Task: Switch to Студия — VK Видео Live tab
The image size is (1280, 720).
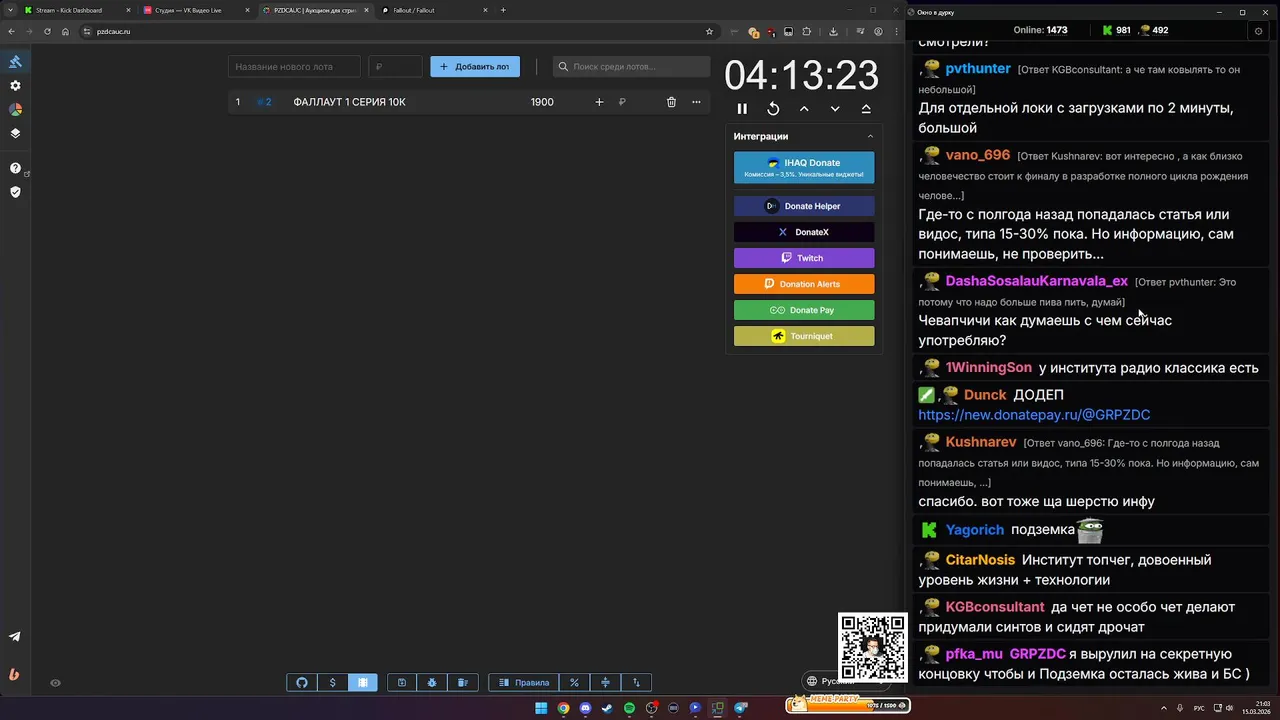Action: [x=195, y=10]
